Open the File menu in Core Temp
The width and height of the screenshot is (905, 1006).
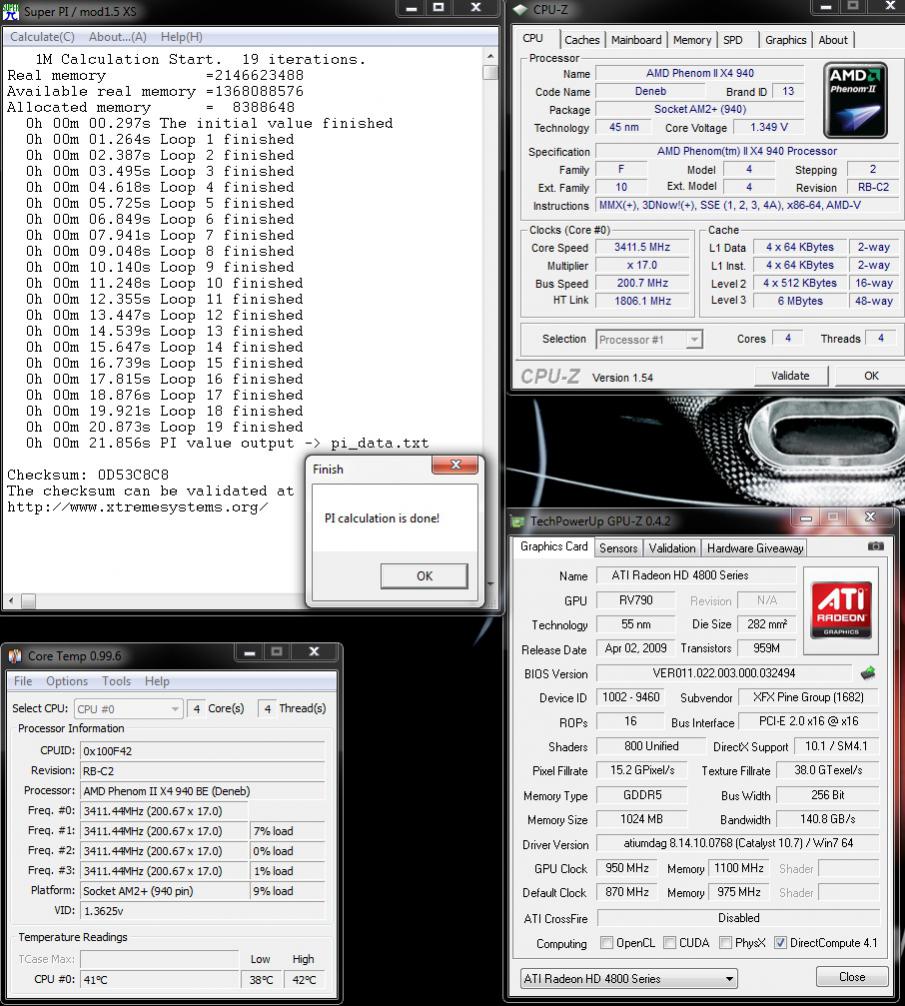[x=23, y=681]
